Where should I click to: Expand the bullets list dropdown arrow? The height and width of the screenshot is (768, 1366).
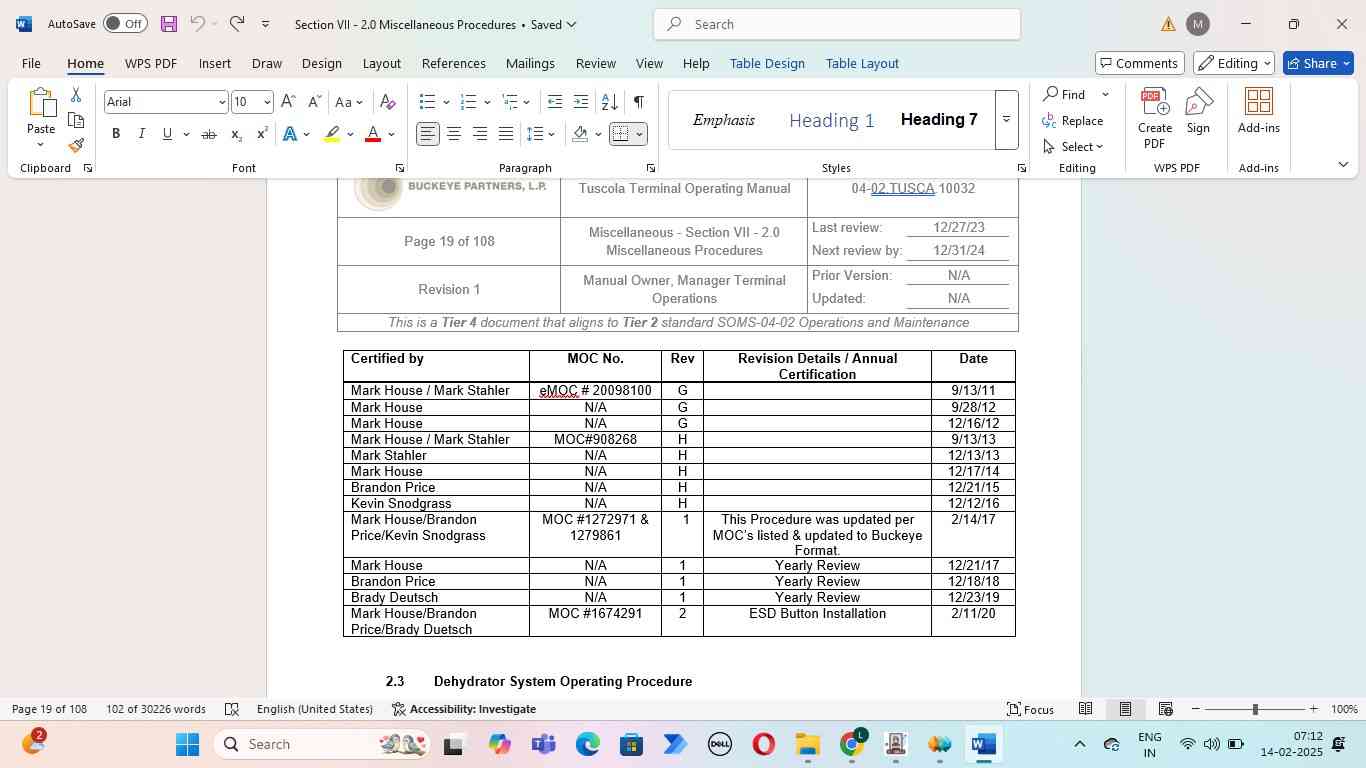point(446,102)
